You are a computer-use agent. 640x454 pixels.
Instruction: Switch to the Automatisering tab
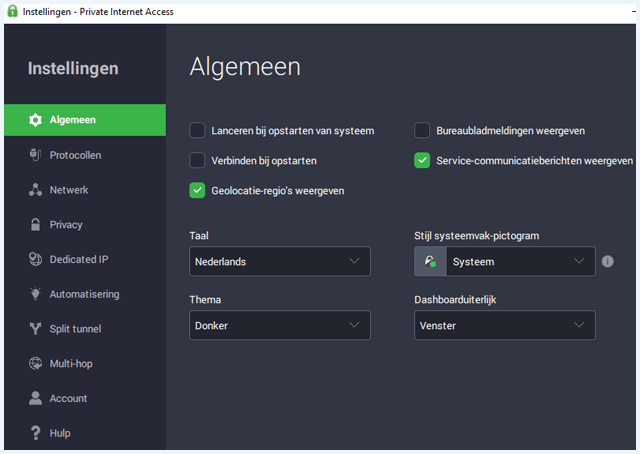[x=85, y=294]
